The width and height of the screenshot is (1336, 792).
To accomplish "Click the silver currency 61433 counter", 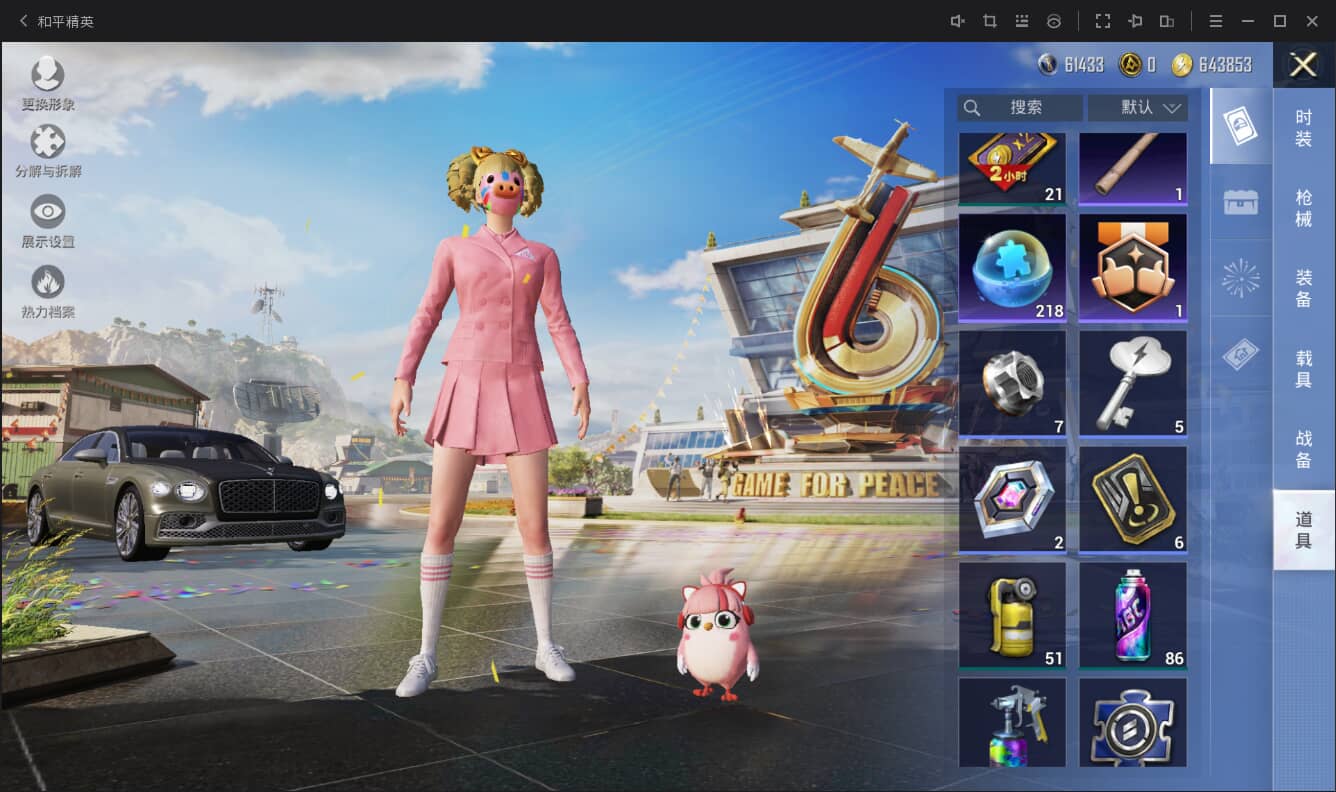I will (x=1071, y=65).
